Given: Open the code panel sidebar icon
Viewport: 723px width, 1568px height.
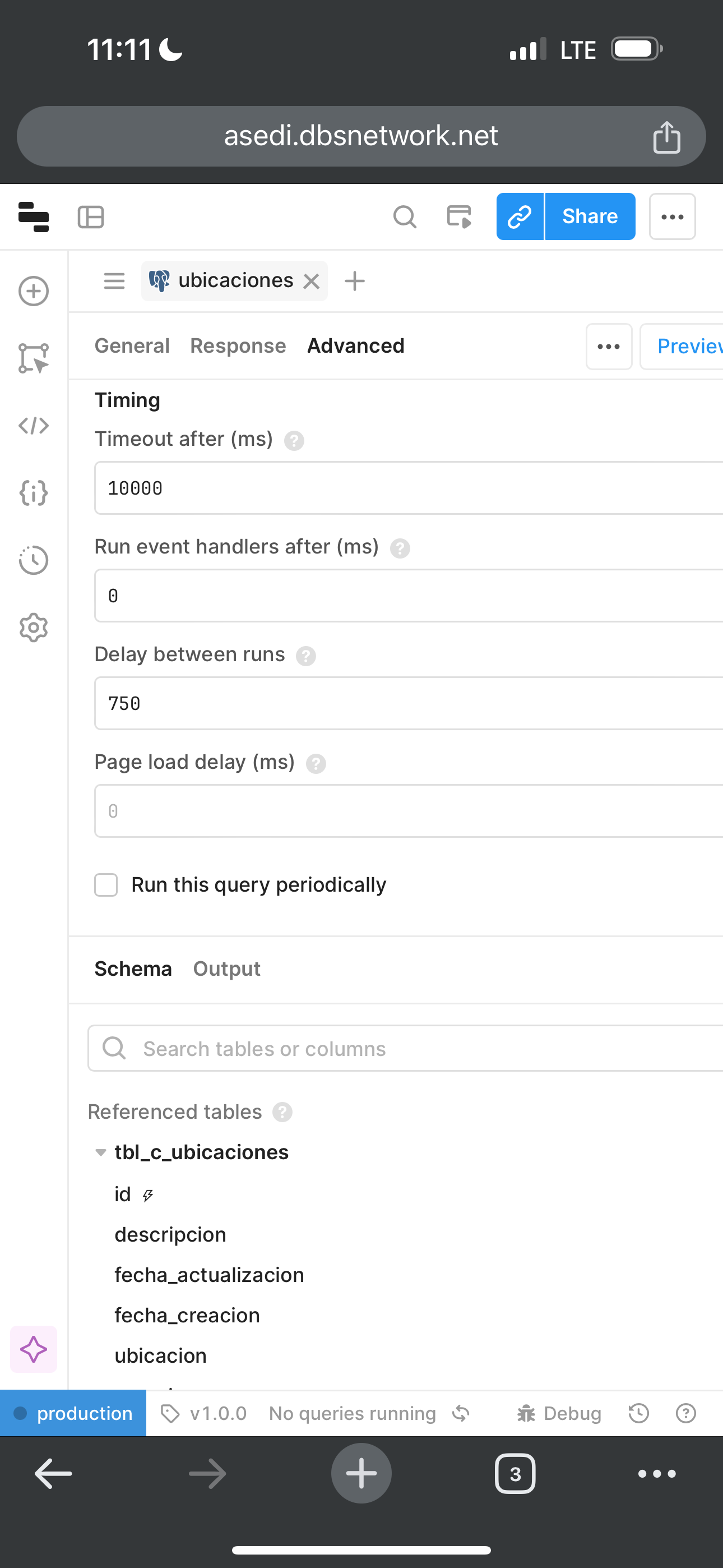Looking at the screenshot, I should pyautogui.click(x=34, y=426).
